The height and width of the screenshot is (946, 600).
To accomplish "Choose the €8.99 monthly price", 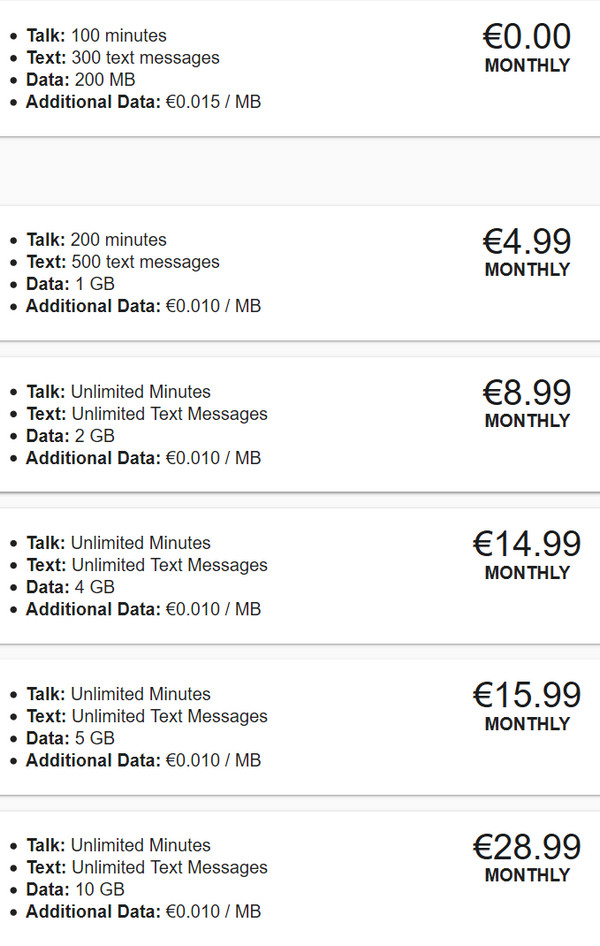I will [x=527, y=392].
